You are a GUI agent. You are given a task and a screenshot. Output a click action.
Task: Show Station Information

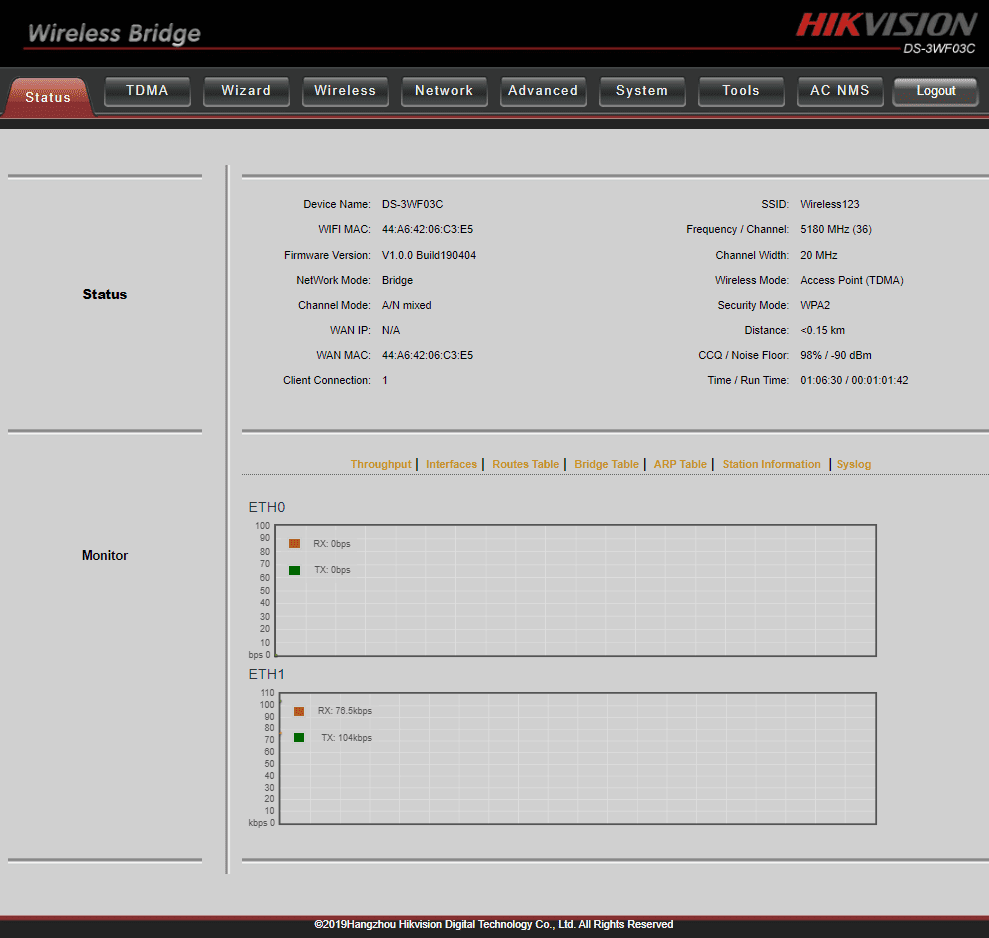[771, 464]
